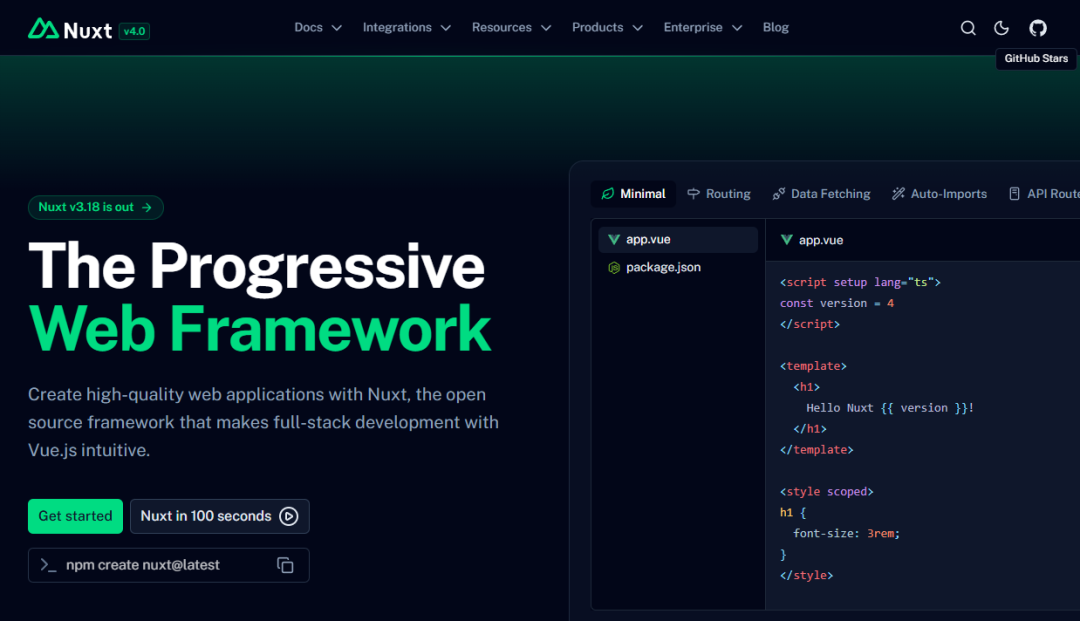The image size is (1080, 621).
Task: Open the GitHub icon link
Action: (1038, 28)
